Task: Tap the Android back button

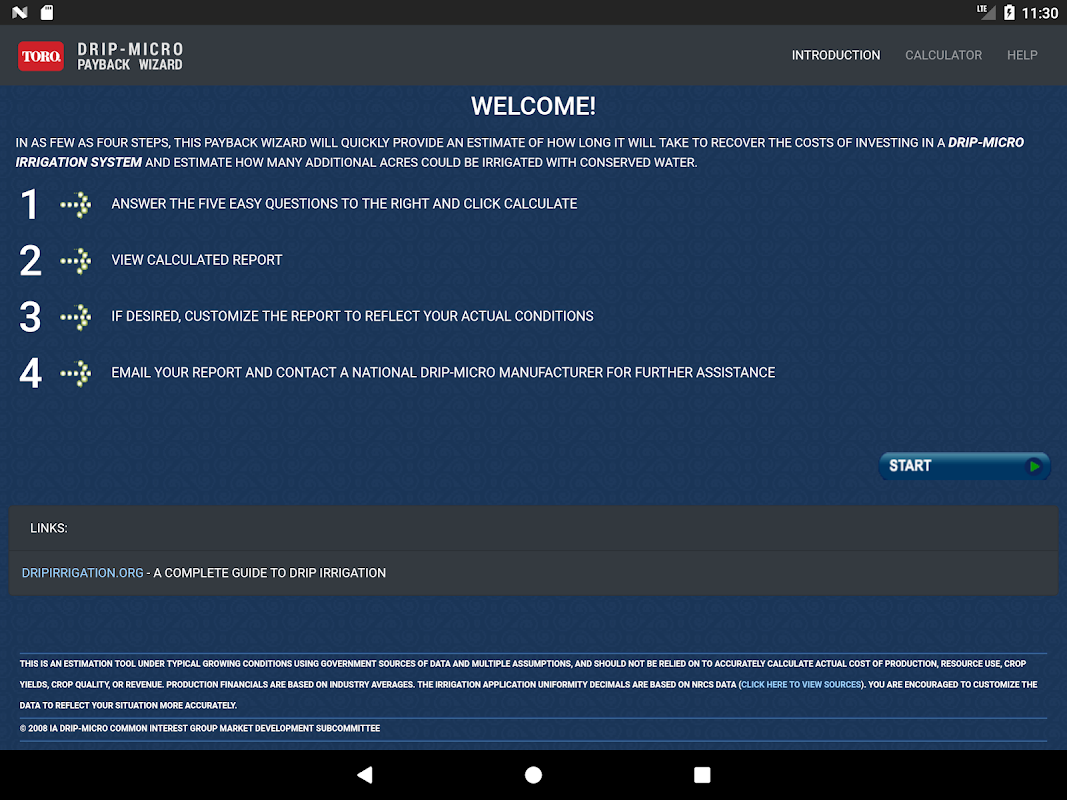Action: click(365, 775)
